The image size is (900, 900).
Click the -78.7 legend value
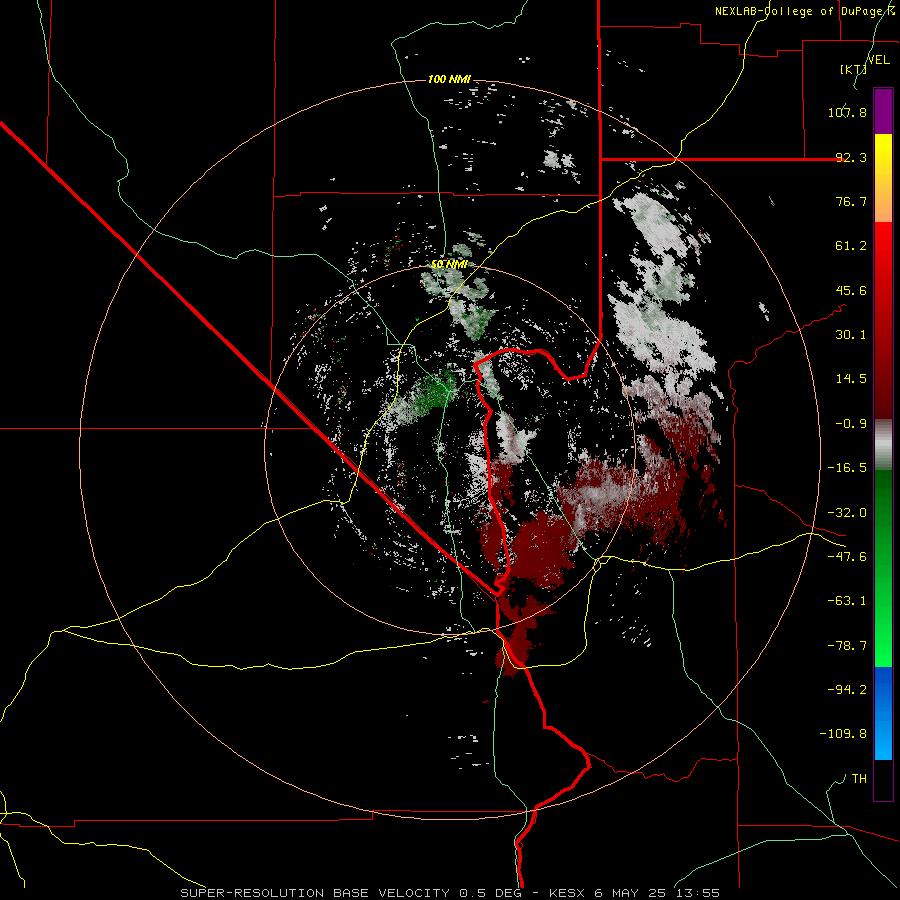(x=847, y=646)
